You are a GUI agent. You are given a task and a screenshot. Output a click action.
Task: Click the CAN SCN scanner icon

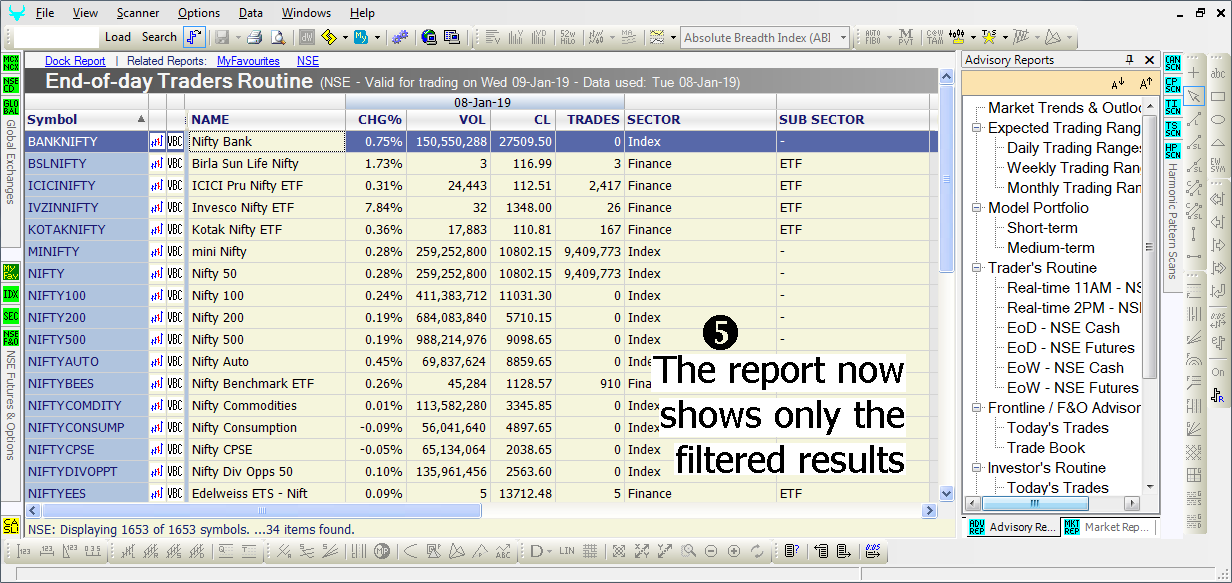click(1173, 62)
